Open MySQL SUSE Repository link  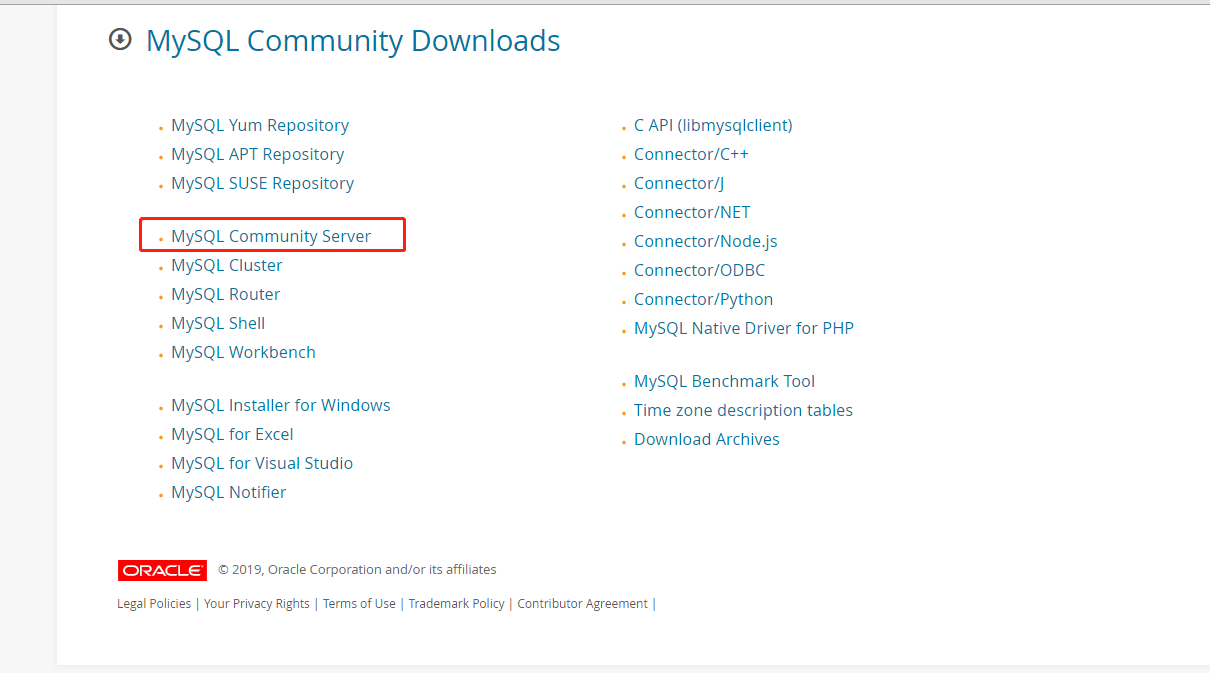[262, 184]
